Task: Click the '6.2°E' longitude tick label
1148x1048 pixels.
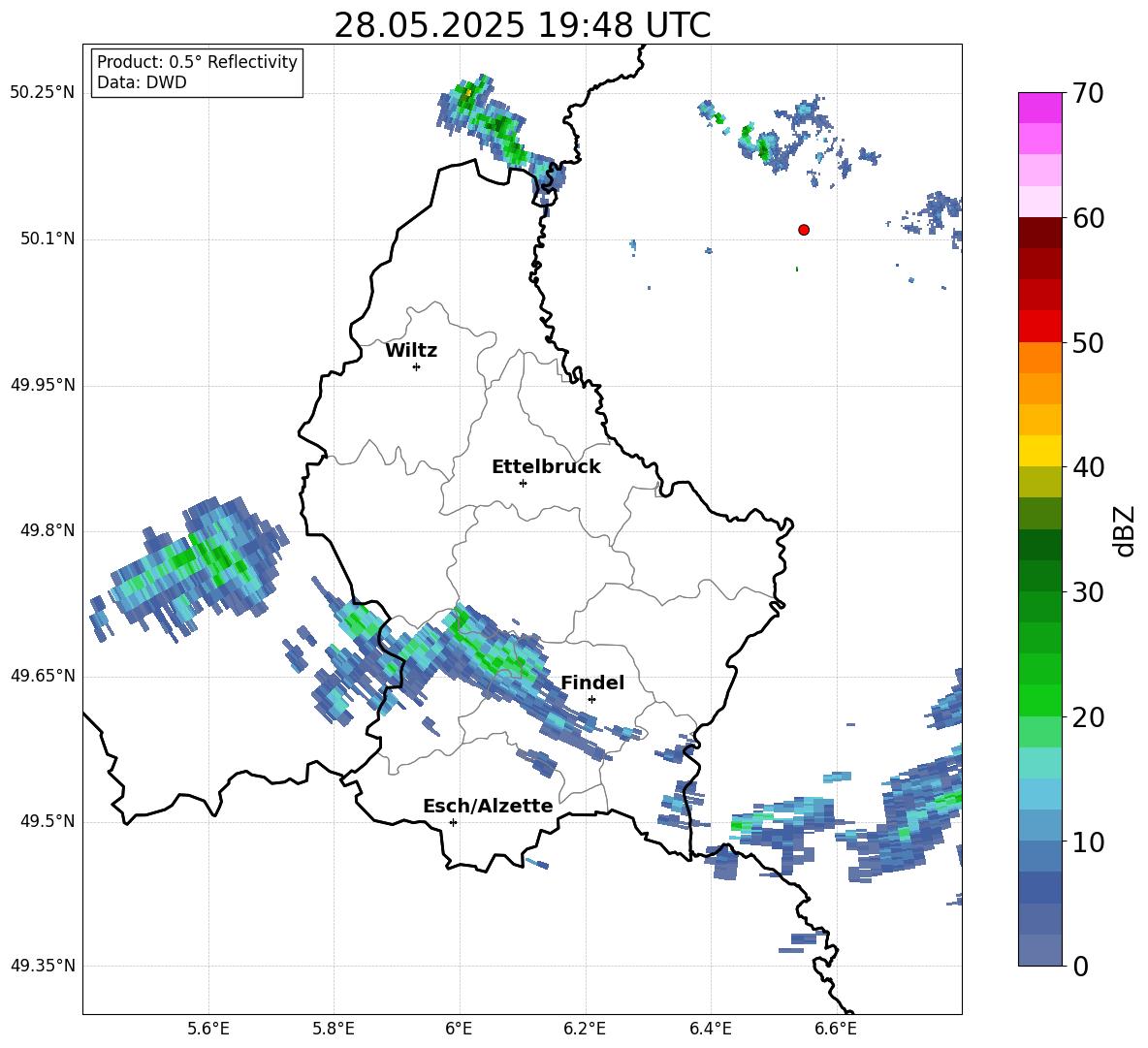Action: (585, 1029)
